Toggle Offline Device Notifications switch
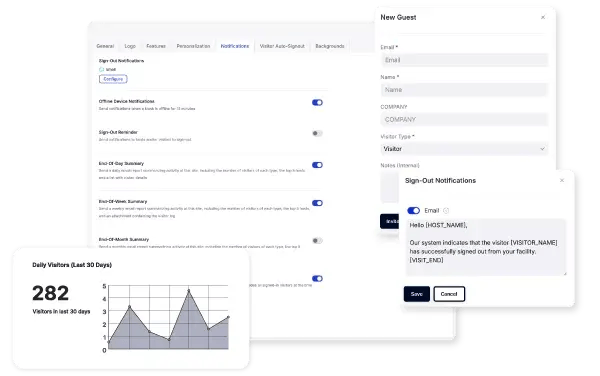Viewport: 600px width, 376px height. tap(317, 103)
